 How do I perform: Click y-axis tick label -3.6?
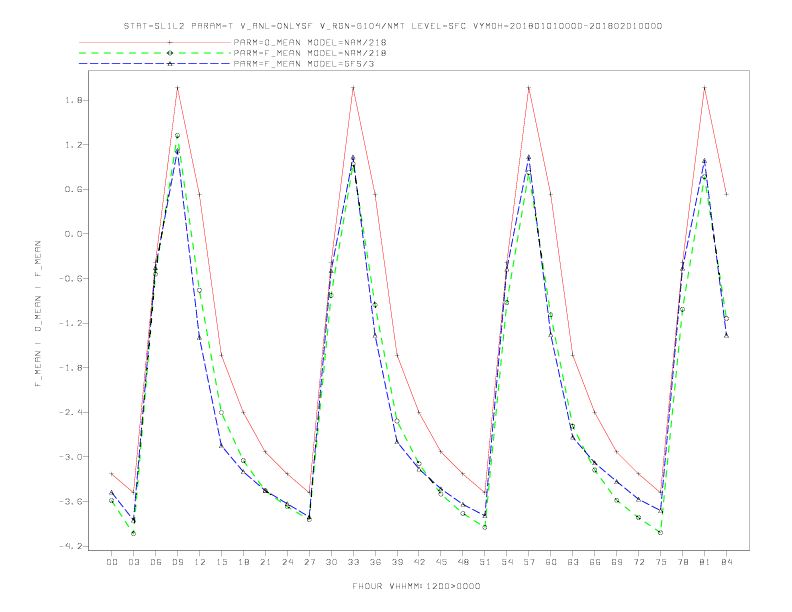coord(71,501)
